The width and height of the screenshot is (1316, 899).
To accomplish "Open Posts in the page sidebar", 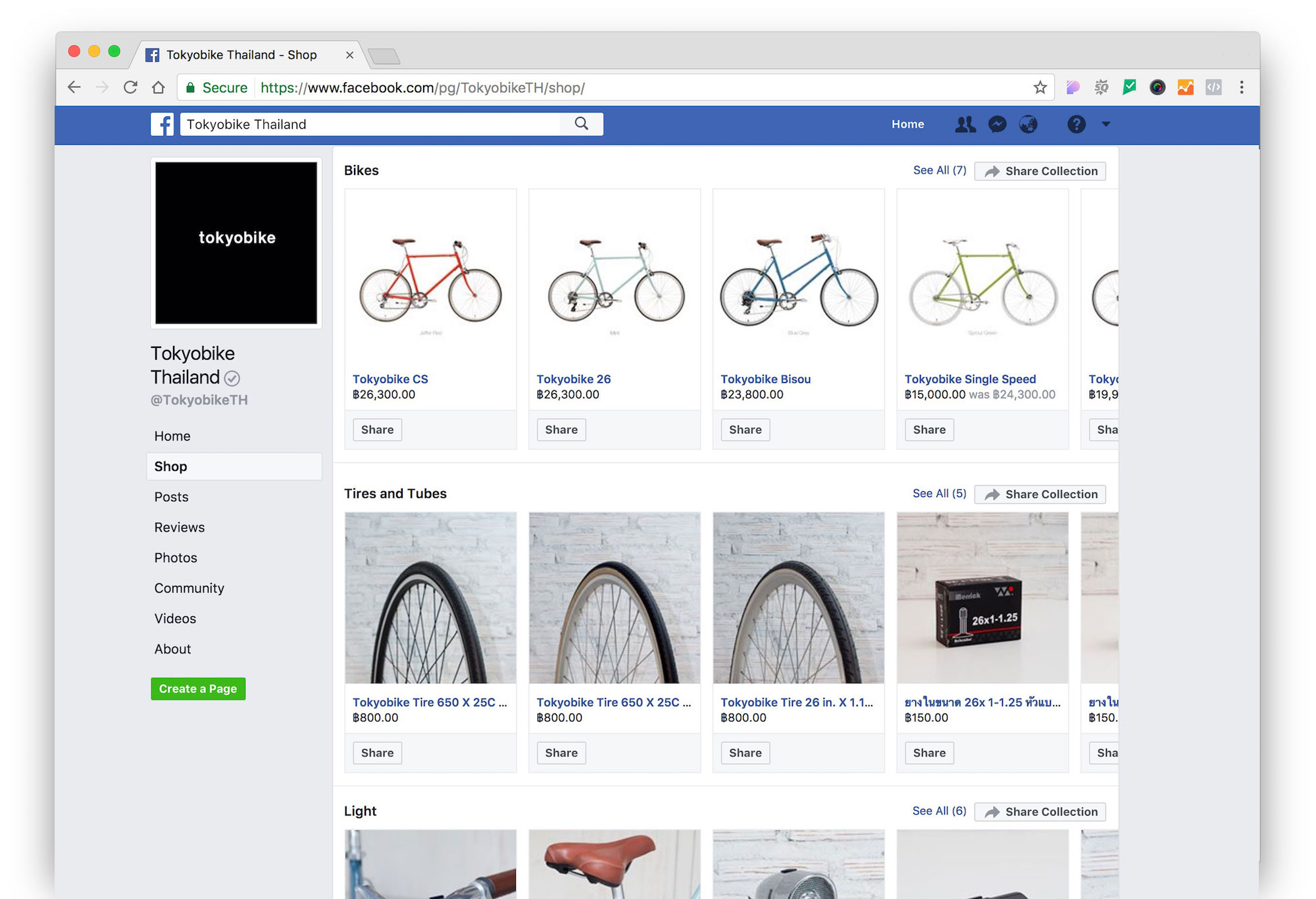I will (x=171, y=497).
